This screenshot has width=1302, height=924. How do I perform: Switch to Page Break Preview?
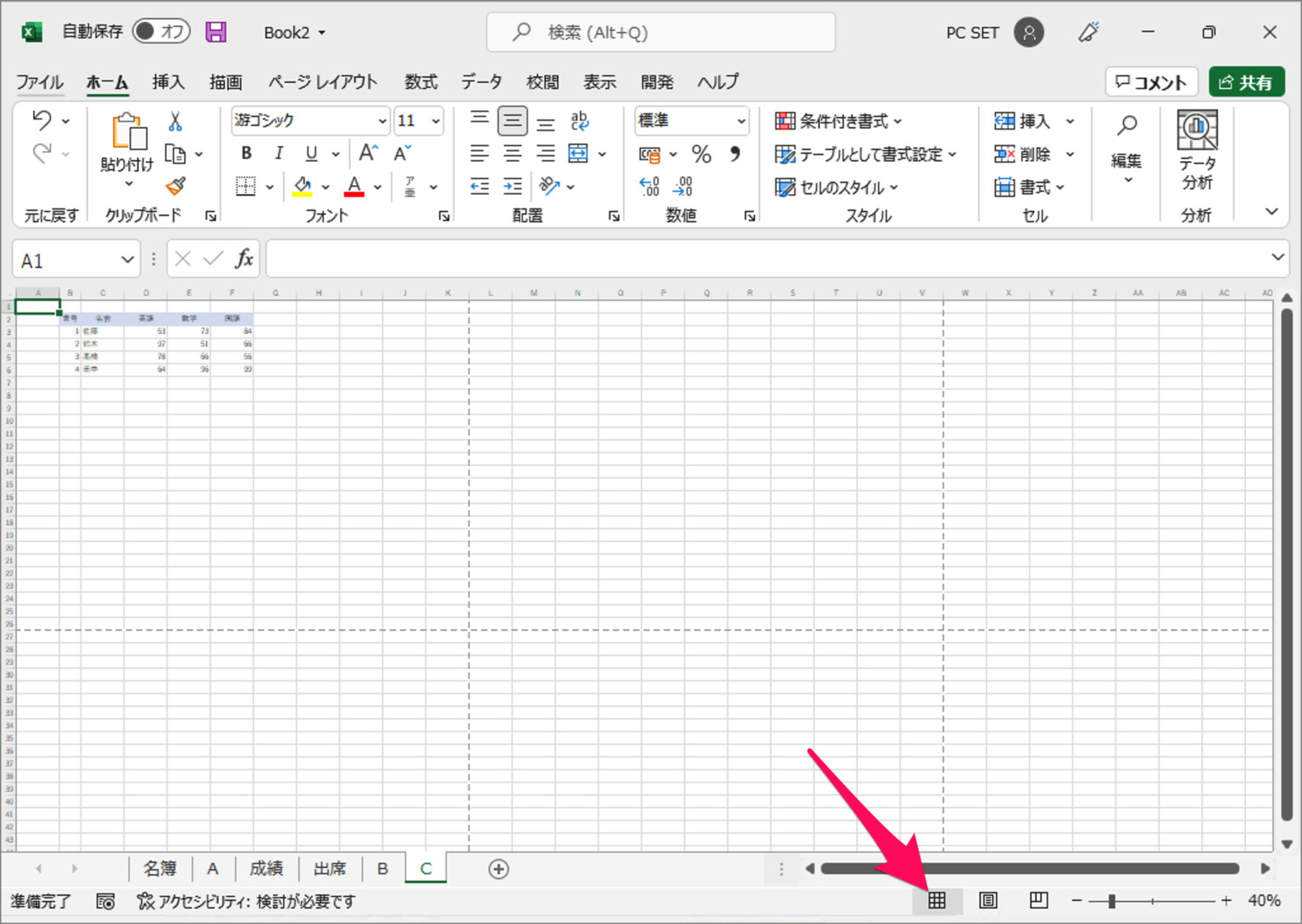[x=1039, y=900]
